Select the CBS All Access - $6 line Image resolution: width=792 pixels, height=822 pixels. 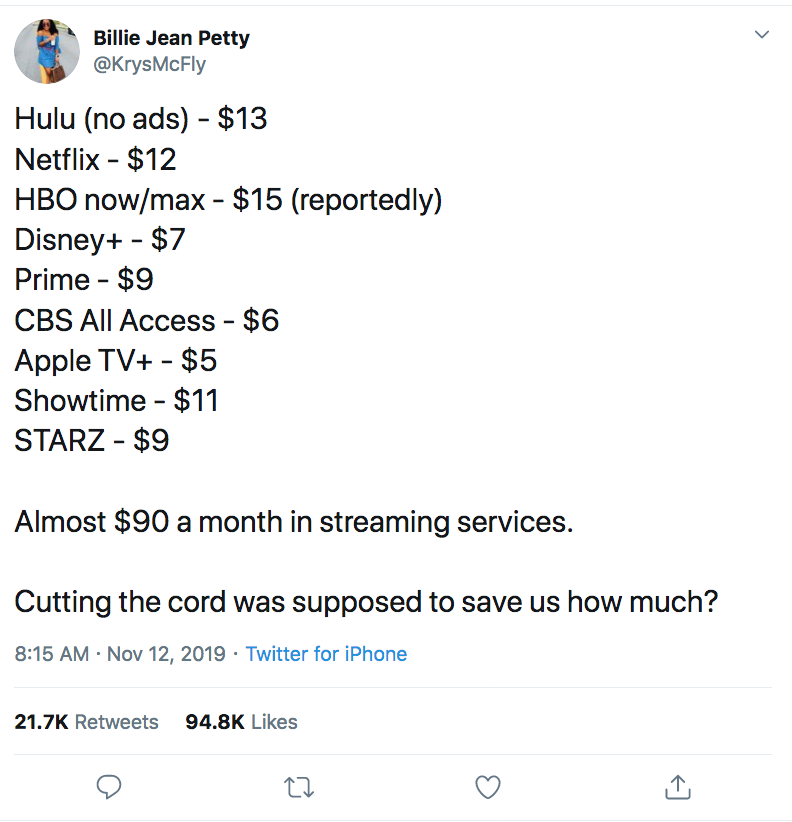[x=146, y=320]
